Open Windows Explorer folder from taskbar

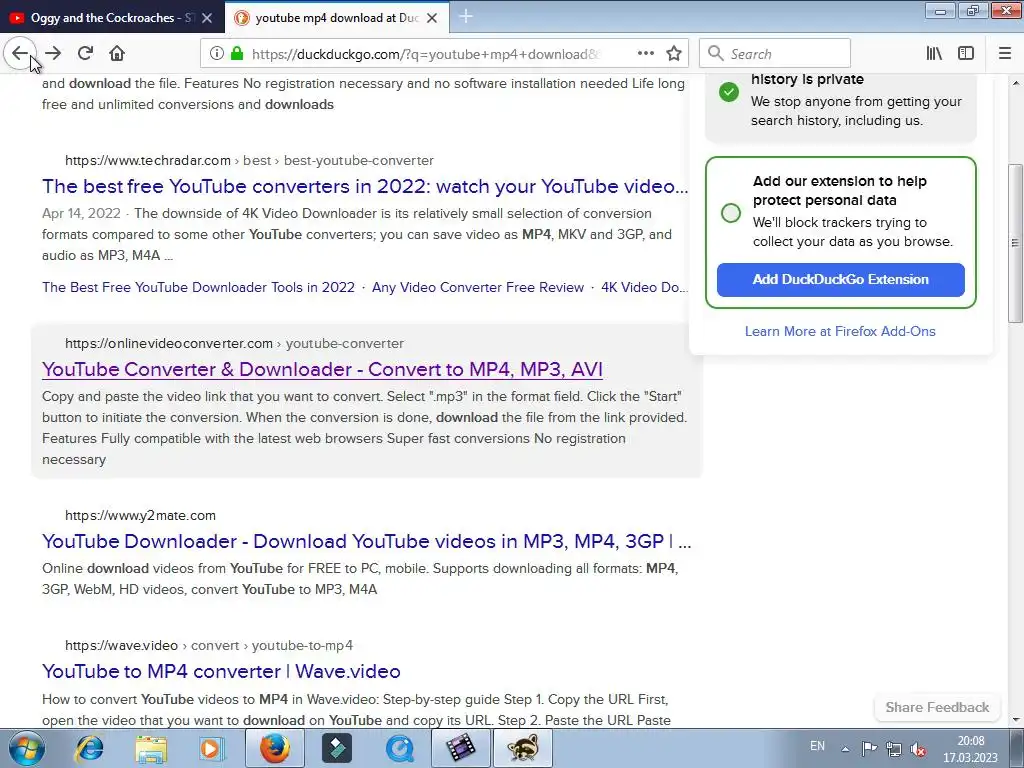[x=151, y=748]
